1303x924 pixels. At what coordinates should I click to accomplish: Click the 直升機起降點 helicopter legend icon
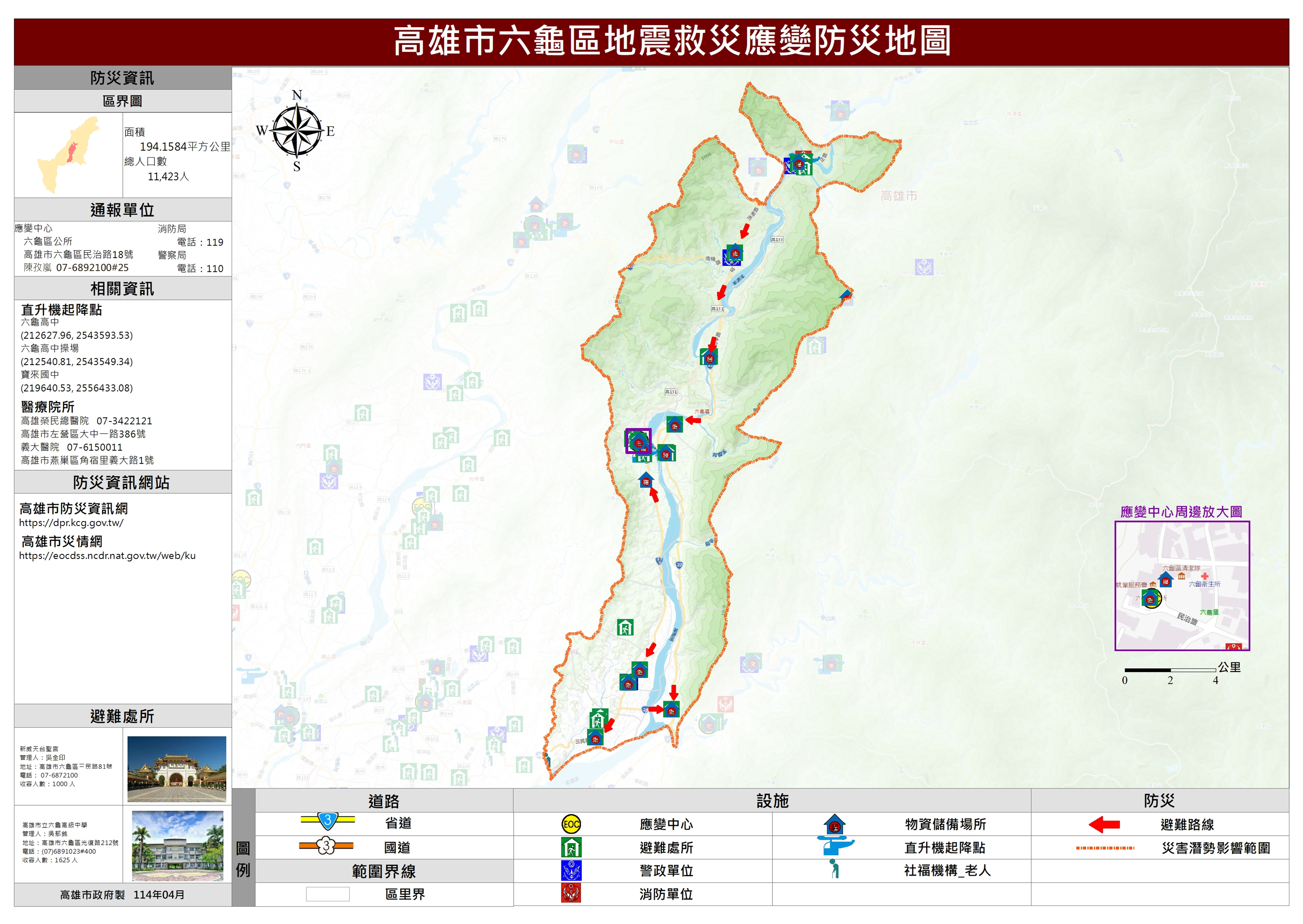pos(834,846)
